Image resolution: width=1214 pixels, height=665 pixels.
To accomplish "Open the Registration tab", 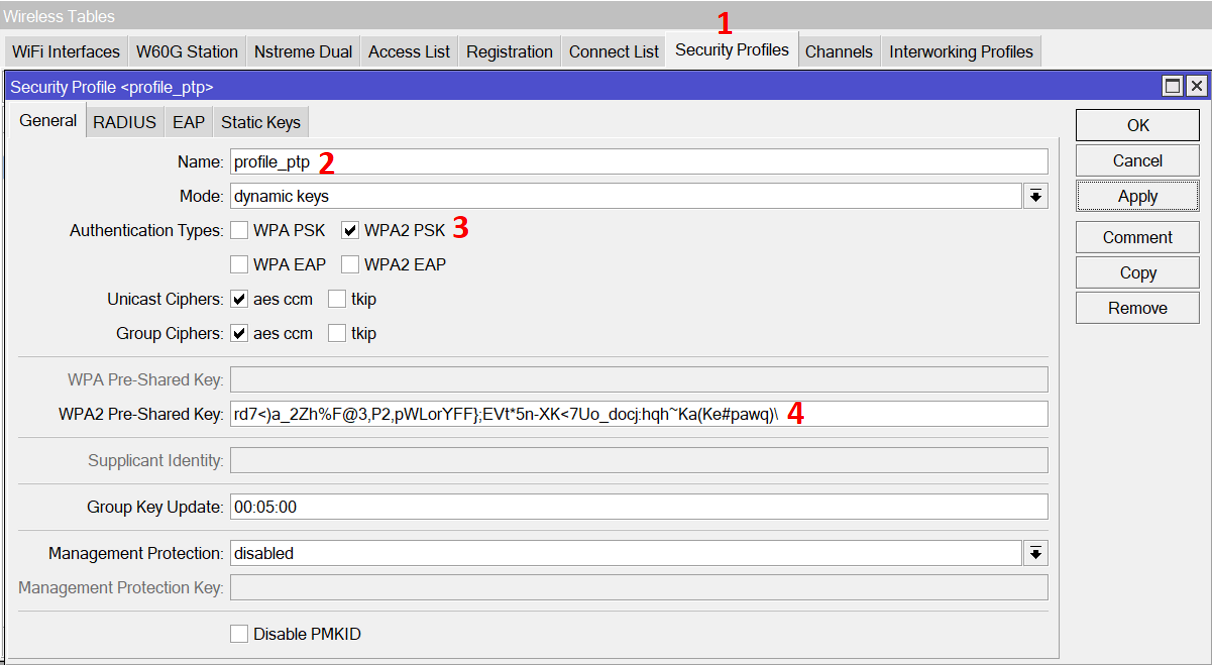I will click(509, 52).
